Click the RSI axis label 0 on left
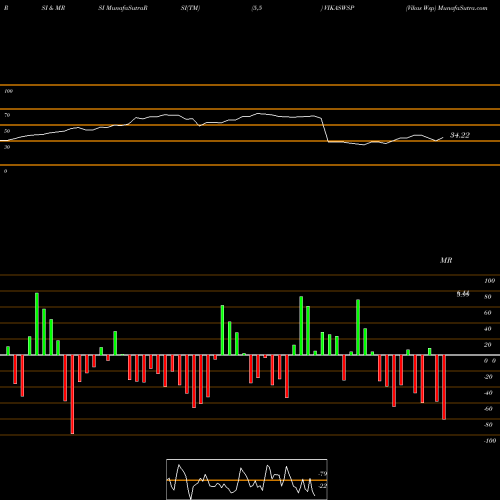500x500 pixels. (x=5, y=171)
